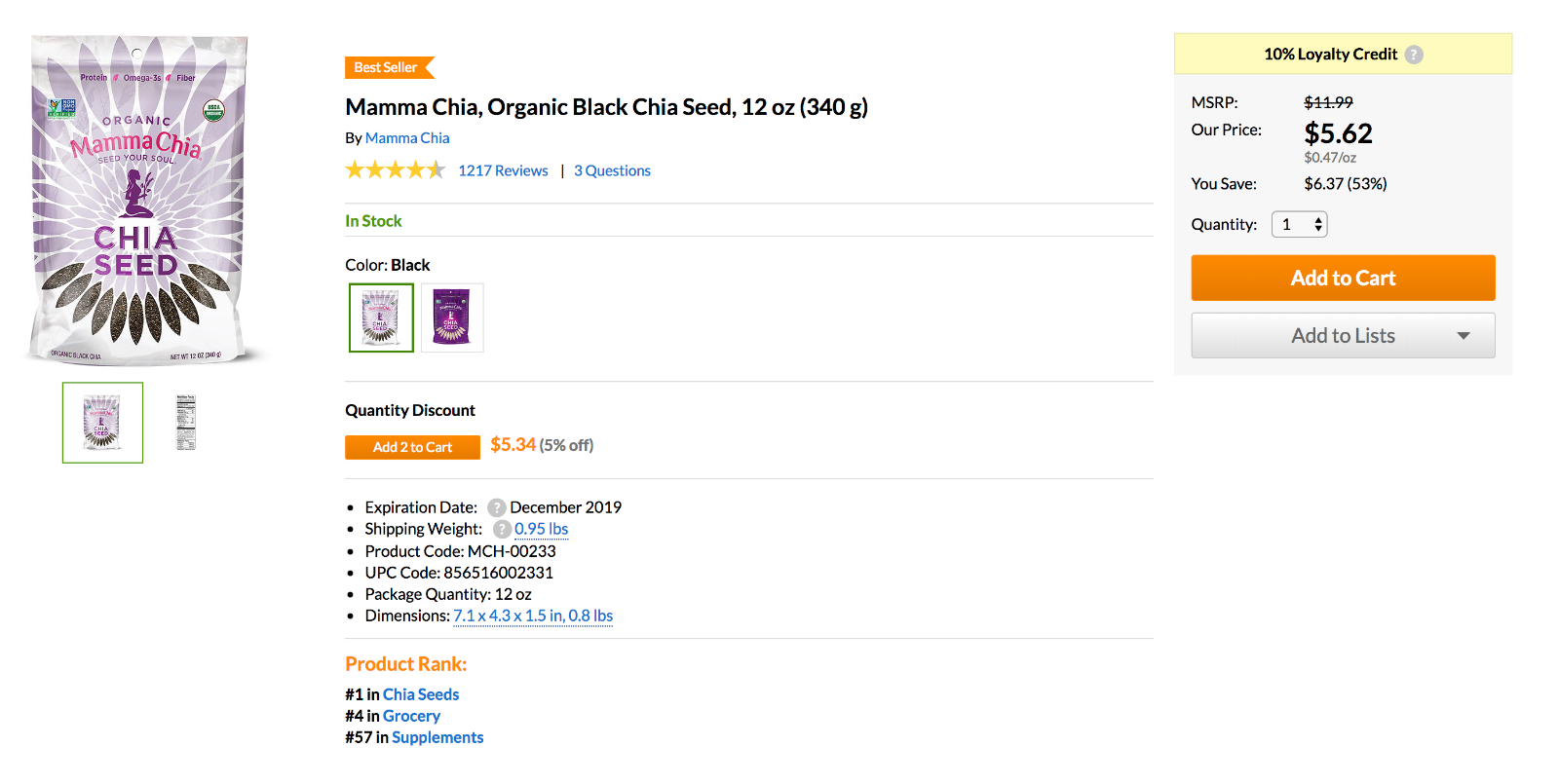Select the purple bag color swatch

click(x=452, y=317)
